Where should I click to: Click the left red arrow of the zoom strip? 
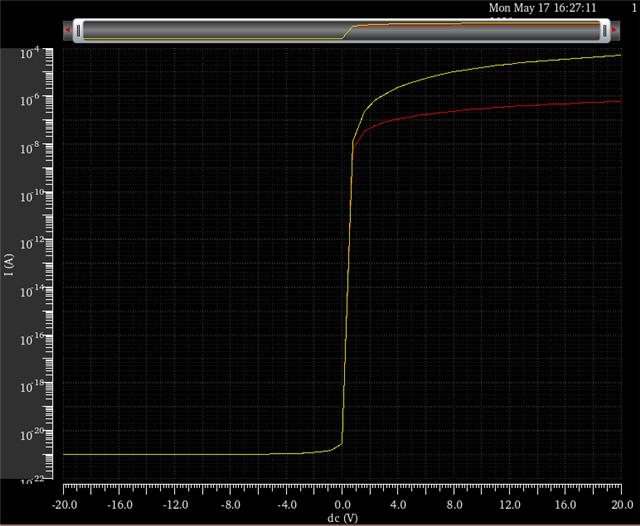click(x=68, y=30)
